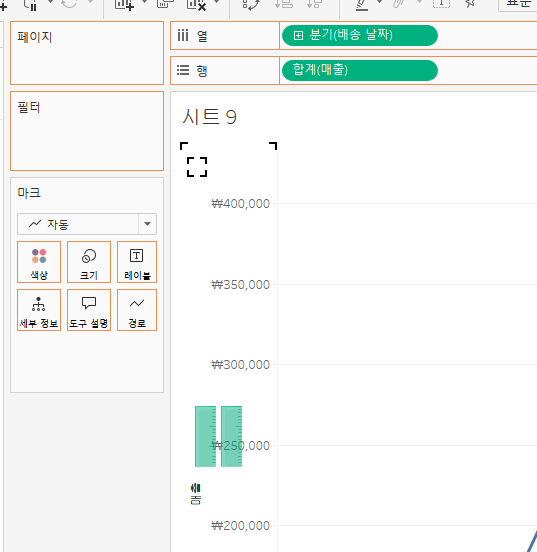Open the new worksheet dropdown arrow
The image size is (537, 552).
pos(144,2)
